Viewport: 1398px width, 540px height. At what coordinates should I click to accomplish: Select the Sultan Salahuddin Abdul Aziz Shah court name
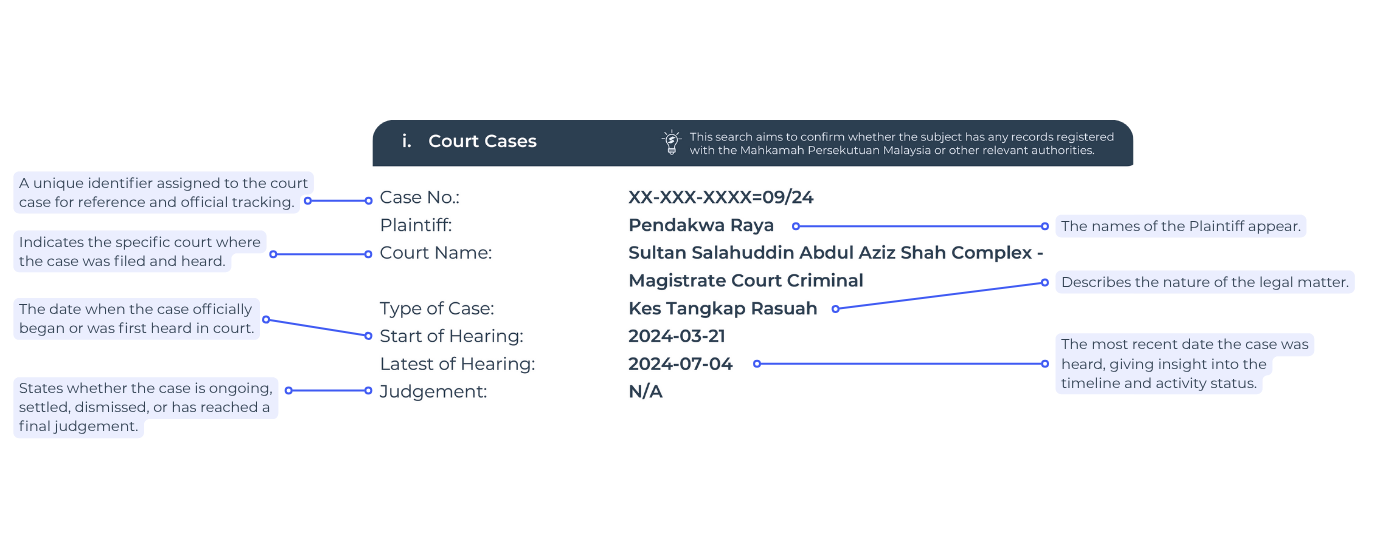coord(835,267)
